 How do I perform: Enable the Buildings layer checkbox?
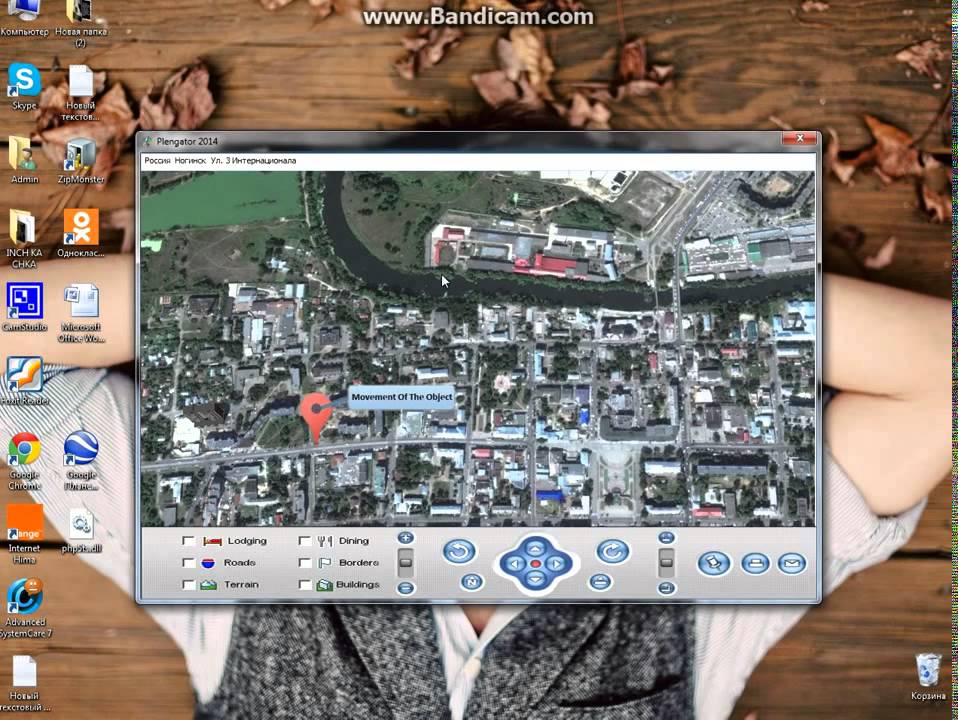click(304, 584)
